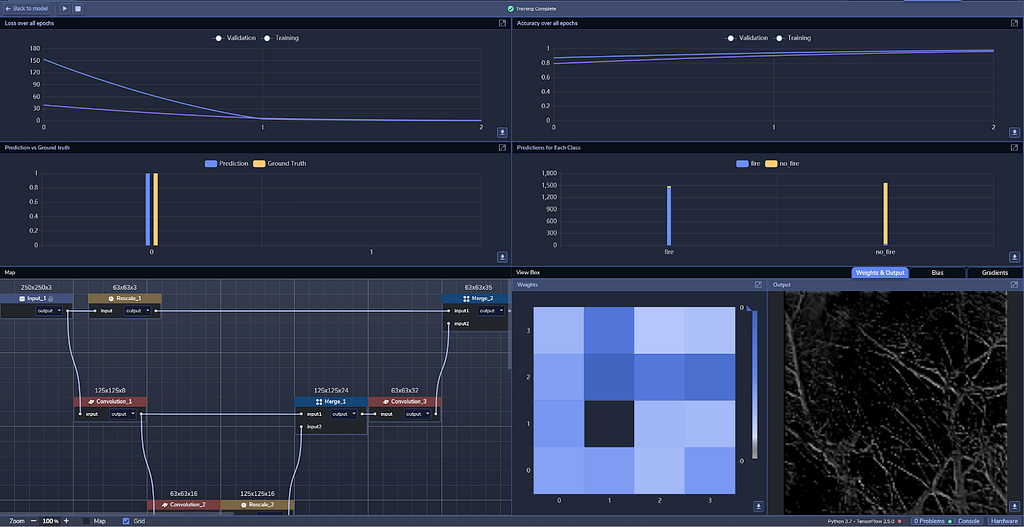Open the 0 Problems panel
Screen dimensions: 1024x527
(x=932, y=521)
